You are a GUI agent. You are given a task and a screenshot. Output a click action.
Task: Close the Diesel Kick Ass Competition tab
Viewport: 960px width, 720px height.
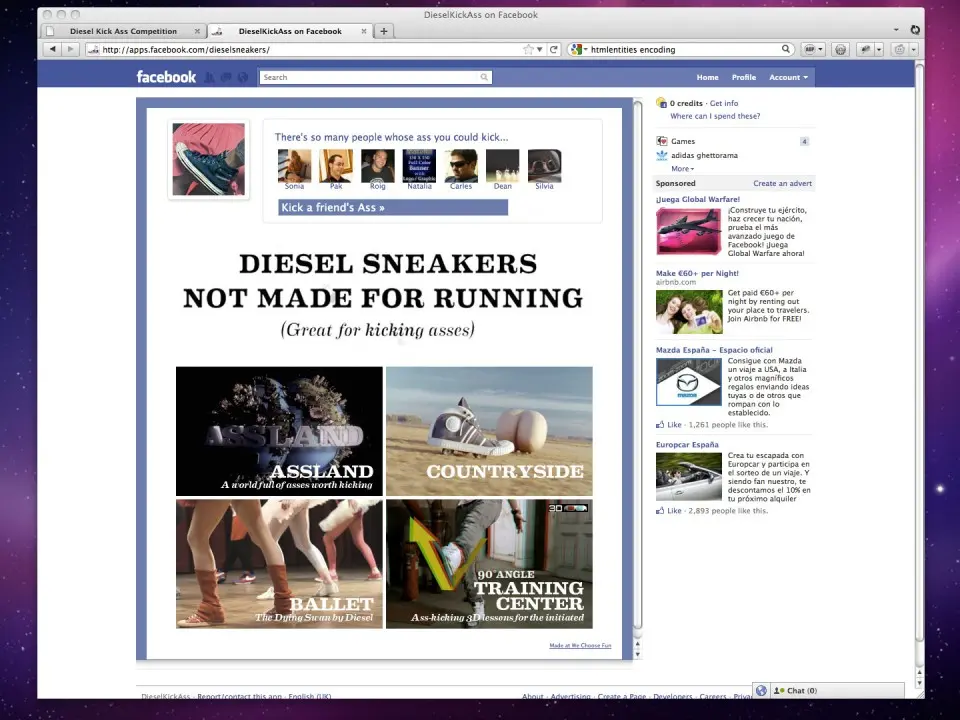tap(197, 31)
